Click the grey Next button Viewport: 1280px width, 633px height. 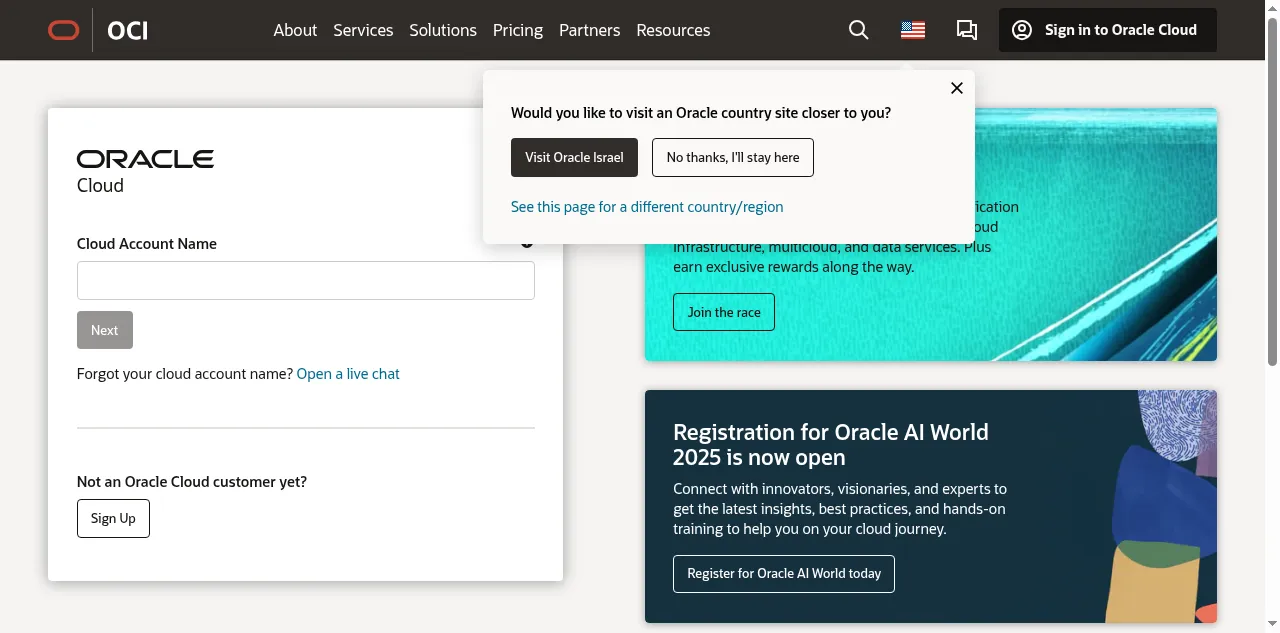105,330
